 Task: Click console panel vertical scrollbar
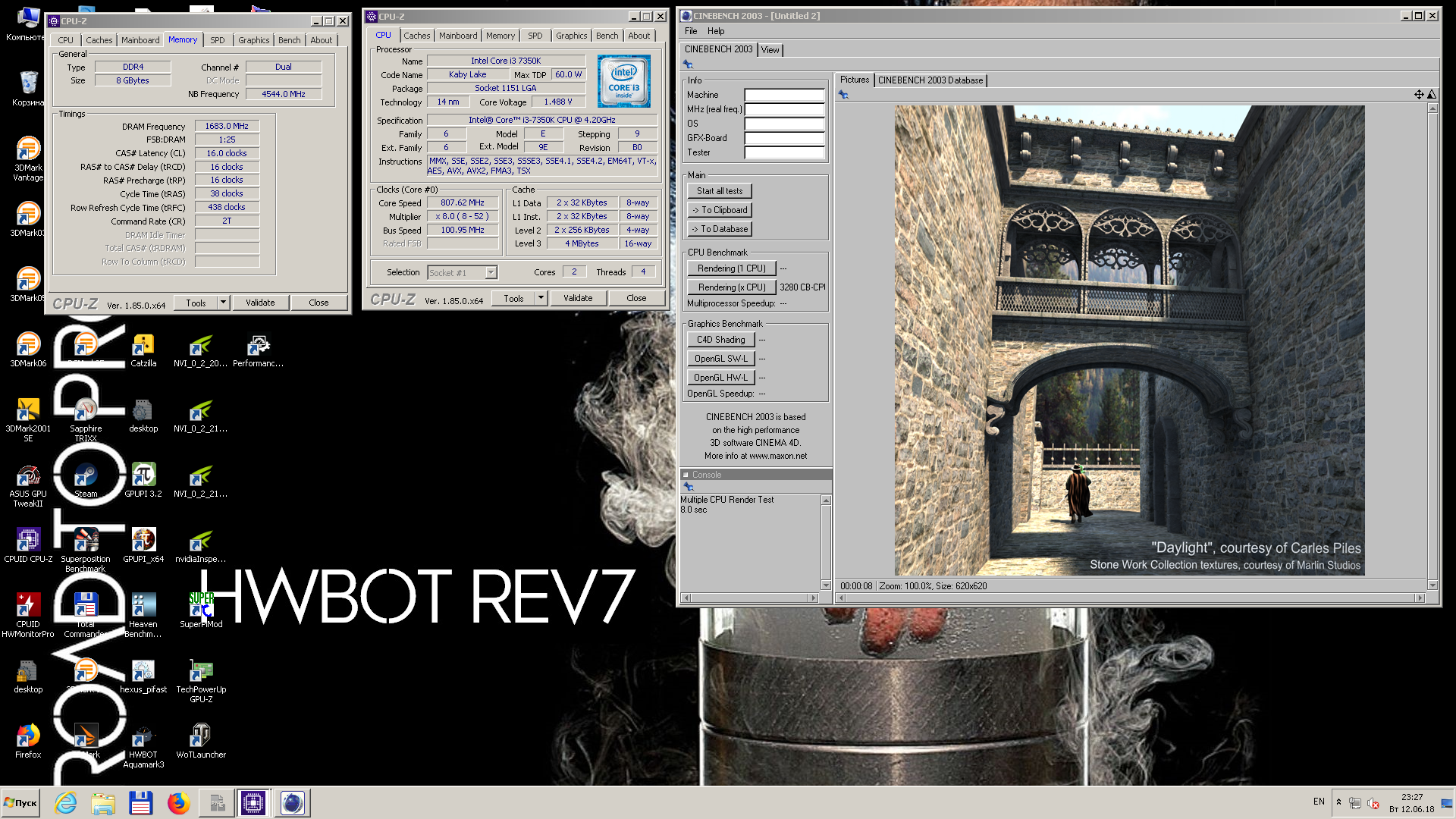pos(826,542)
